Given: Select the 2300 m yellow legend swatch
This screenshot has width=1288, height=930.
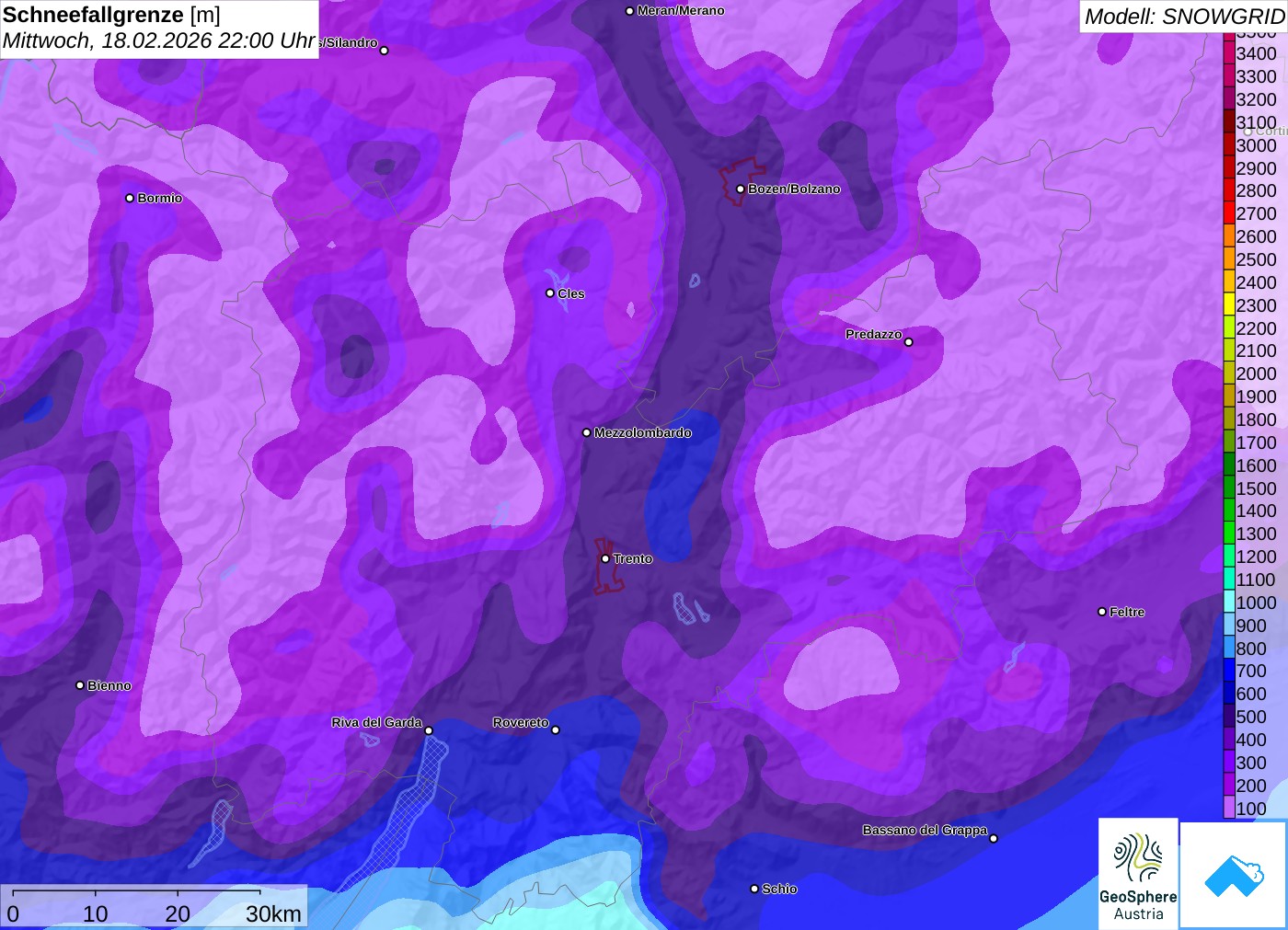Looking at the screenshot, I should pos(1229,304).
